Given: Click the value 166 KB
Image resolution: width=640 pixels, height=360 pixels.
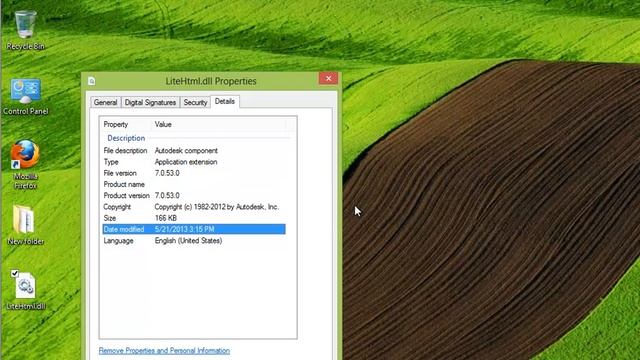Looking at the screenshot, I should [x=166, y=218].
